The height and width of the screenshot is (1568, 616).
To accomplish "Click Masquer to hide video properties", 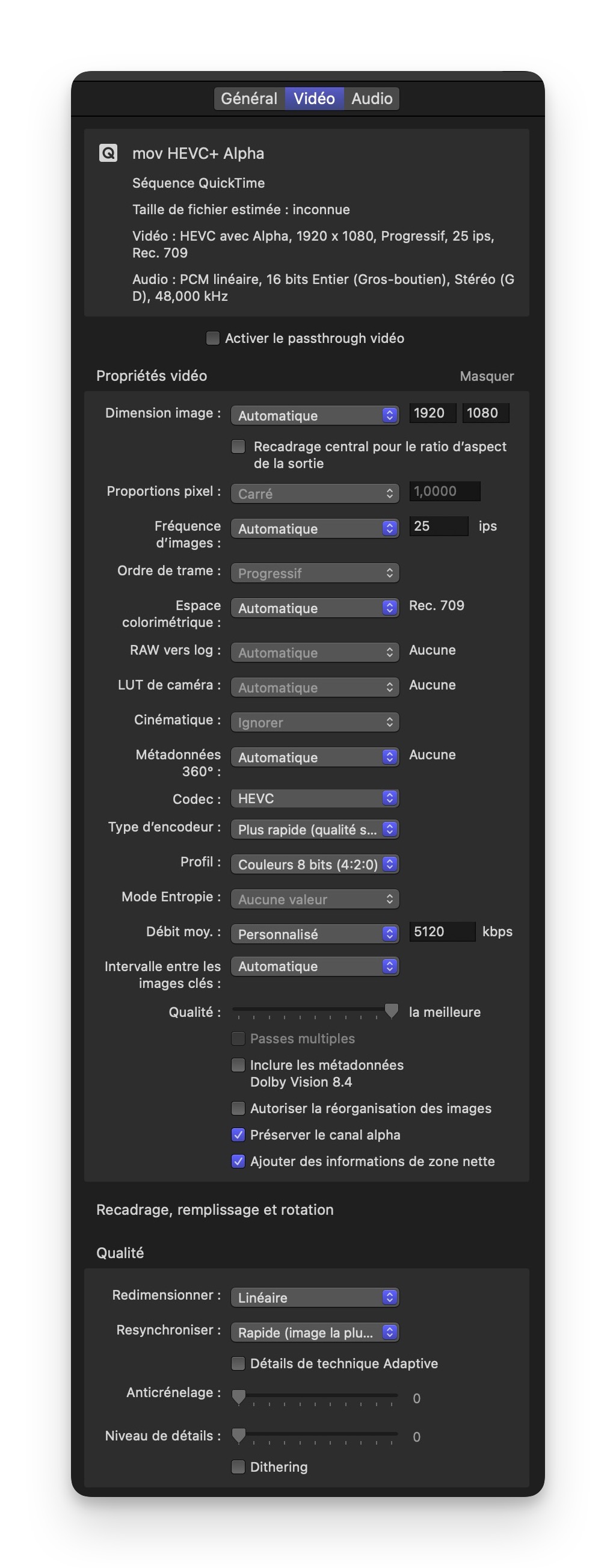I will tap(486, 376).
